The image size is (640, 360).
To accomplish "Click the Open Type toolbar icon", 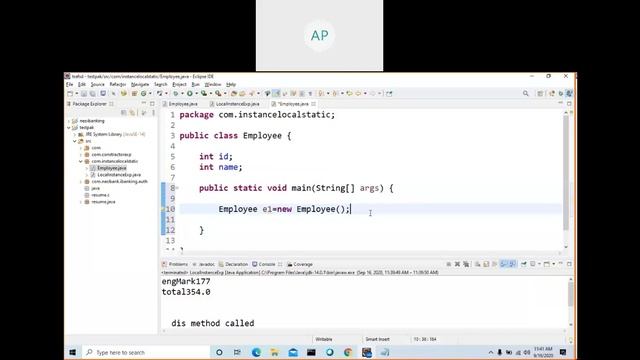I will tap(234, 93).
